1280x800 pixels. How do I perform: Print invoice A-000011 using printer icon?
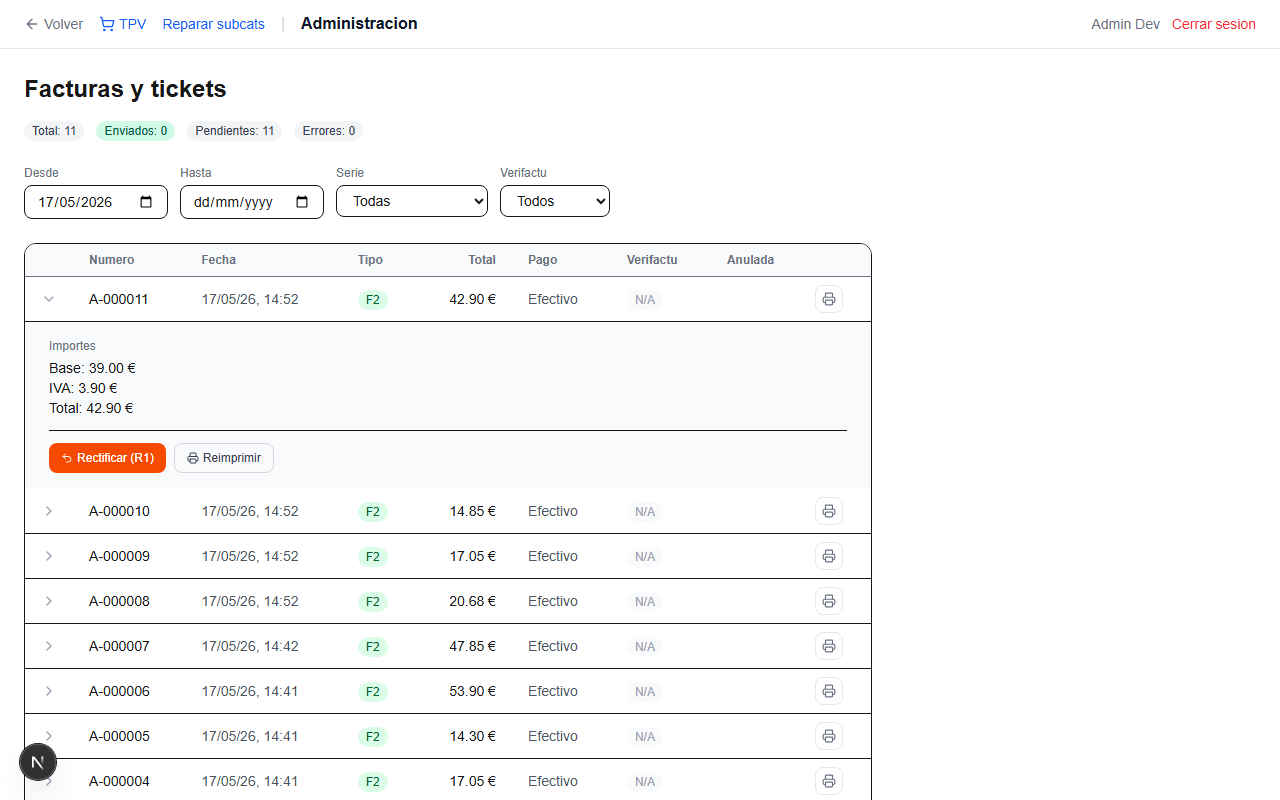click(828, 299)
